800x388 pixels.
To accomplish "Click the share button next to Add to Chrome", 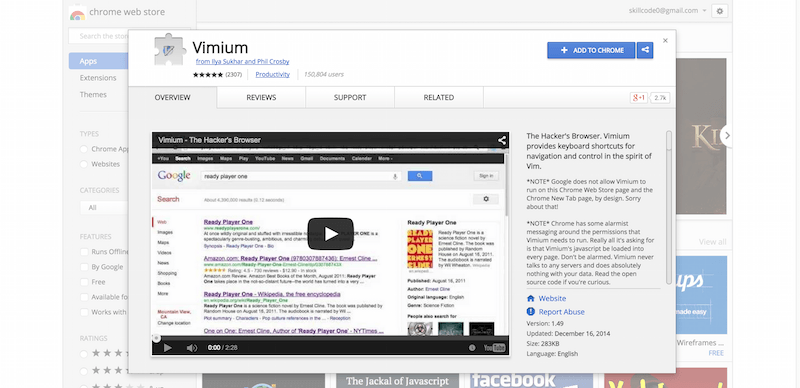I will pos(645,50).
